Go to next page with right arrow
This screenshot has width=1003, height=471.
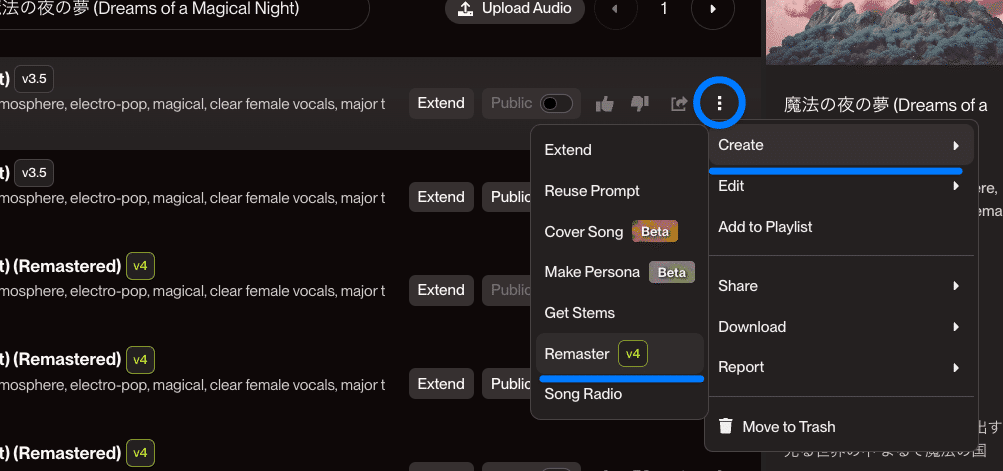(x=713, y=9)
